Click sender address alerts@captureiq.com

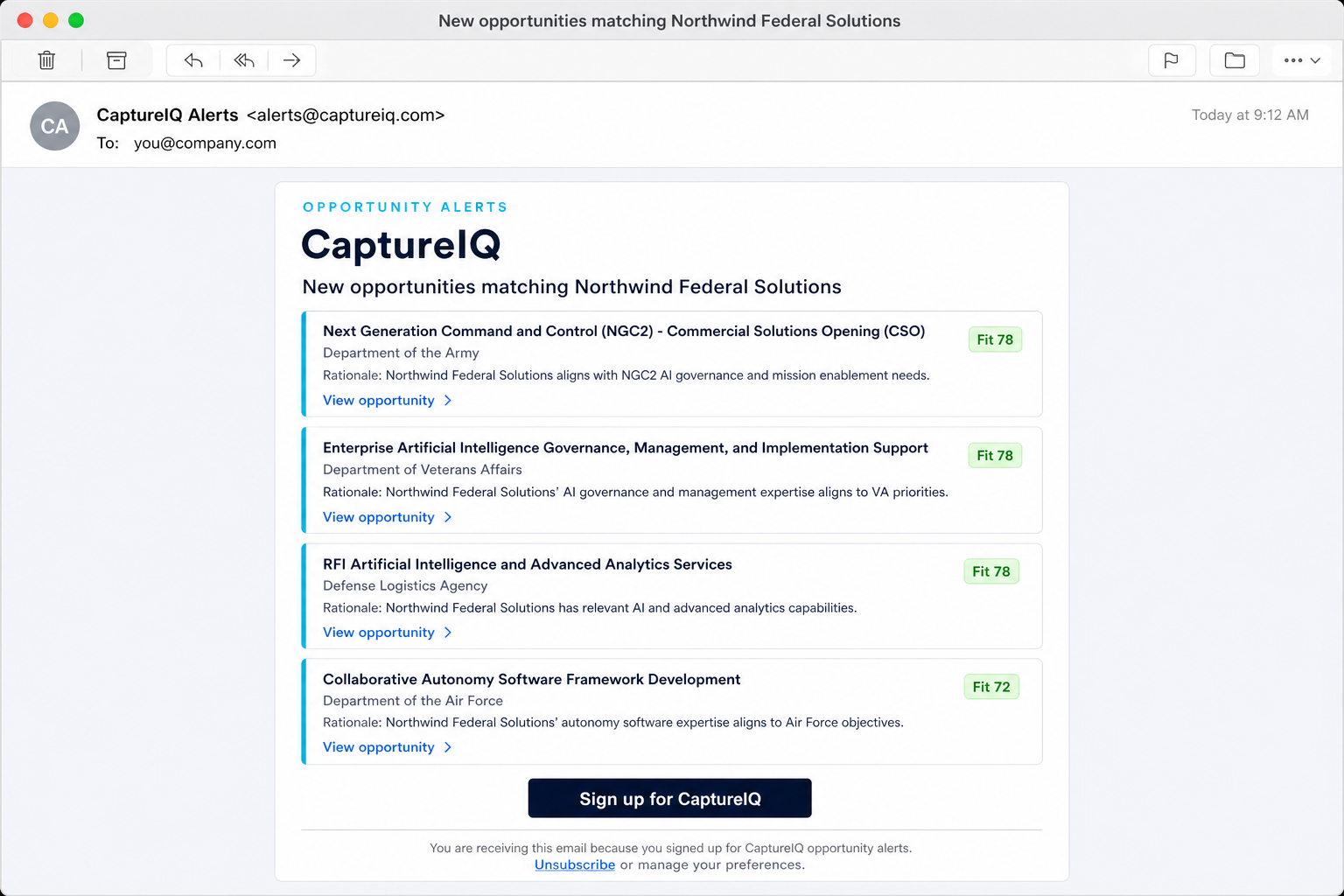tap(346, 115)
